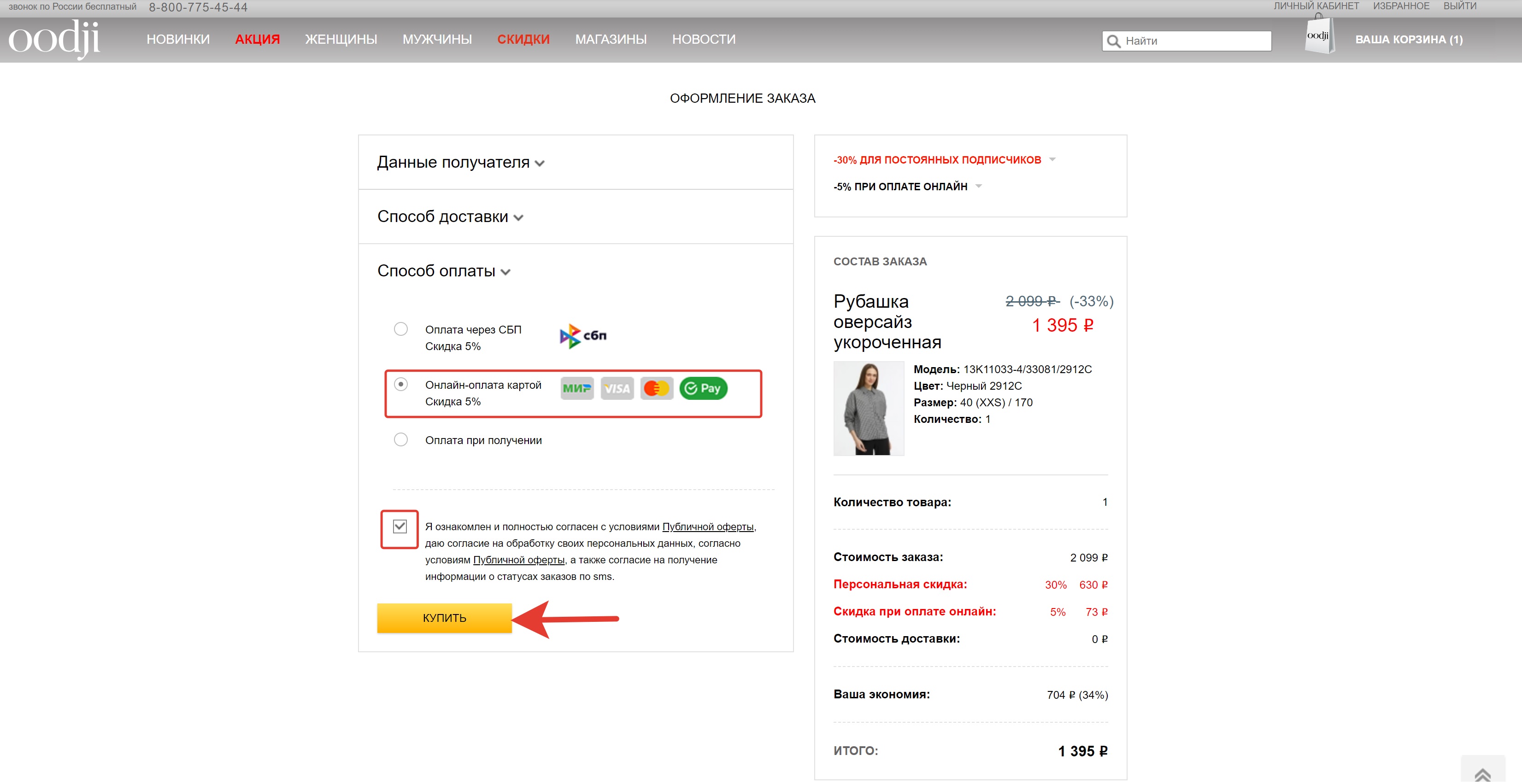Viewport: 1522px width, 784px height.
Task: Click the Visa card icon
Action: tap(617, 388)
